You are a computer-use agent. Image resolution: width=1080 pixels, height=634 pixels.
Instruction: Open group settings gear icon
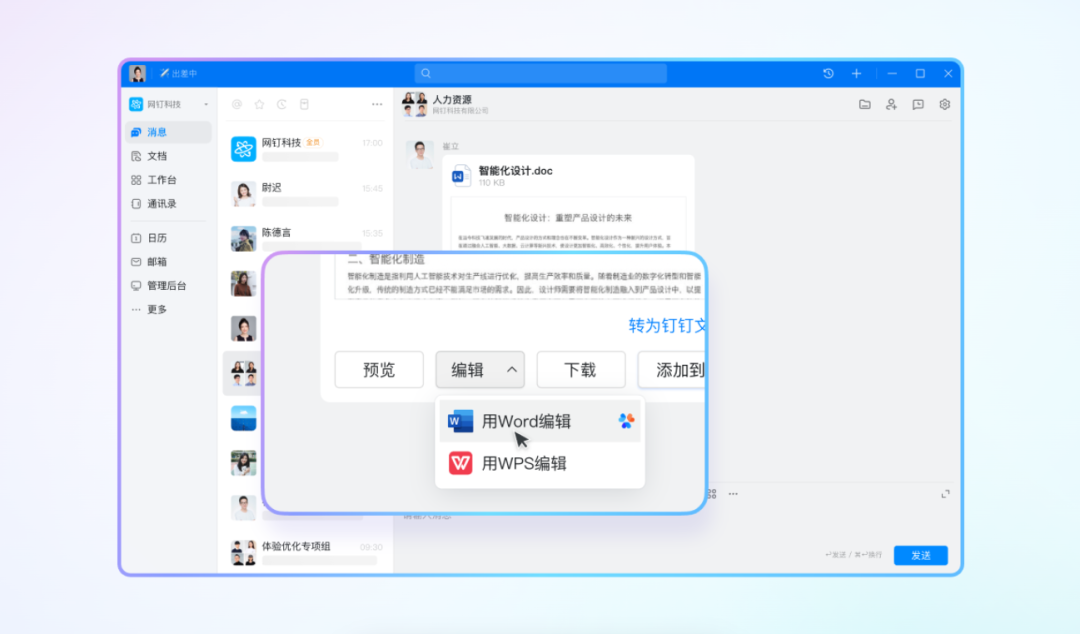pyautogui.click(x=944, y=104)
